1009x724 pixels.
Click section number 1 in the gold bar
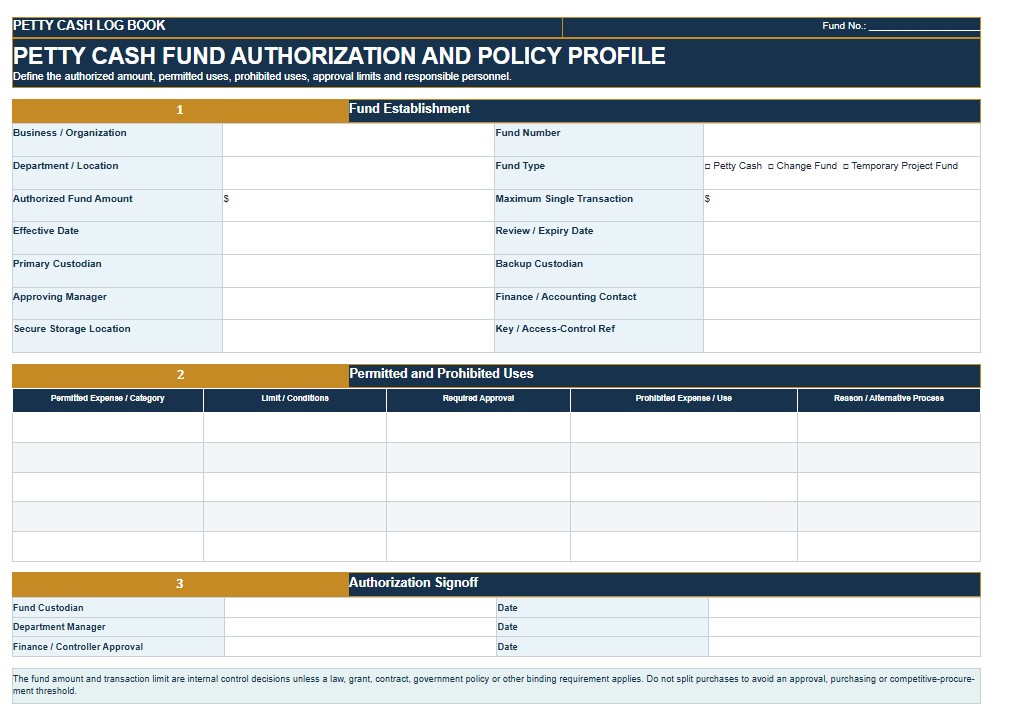click(180, 110)
